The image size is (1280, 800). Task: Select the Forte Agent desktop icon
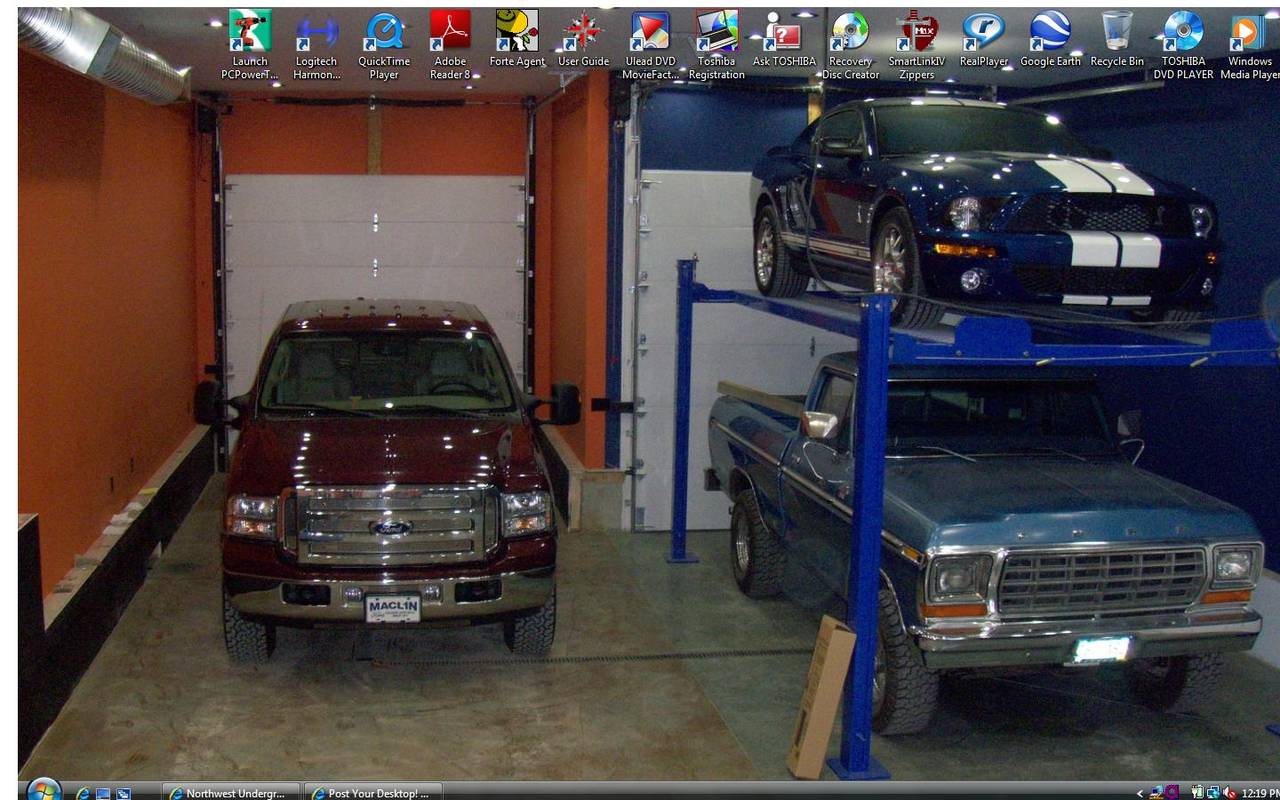tap(517, 39)
